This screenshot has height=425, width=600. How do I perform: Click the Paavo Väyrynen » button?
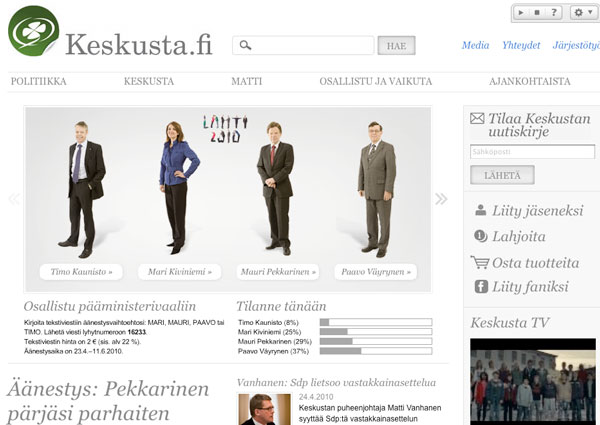pyautogui.click(x=376, y=272)
